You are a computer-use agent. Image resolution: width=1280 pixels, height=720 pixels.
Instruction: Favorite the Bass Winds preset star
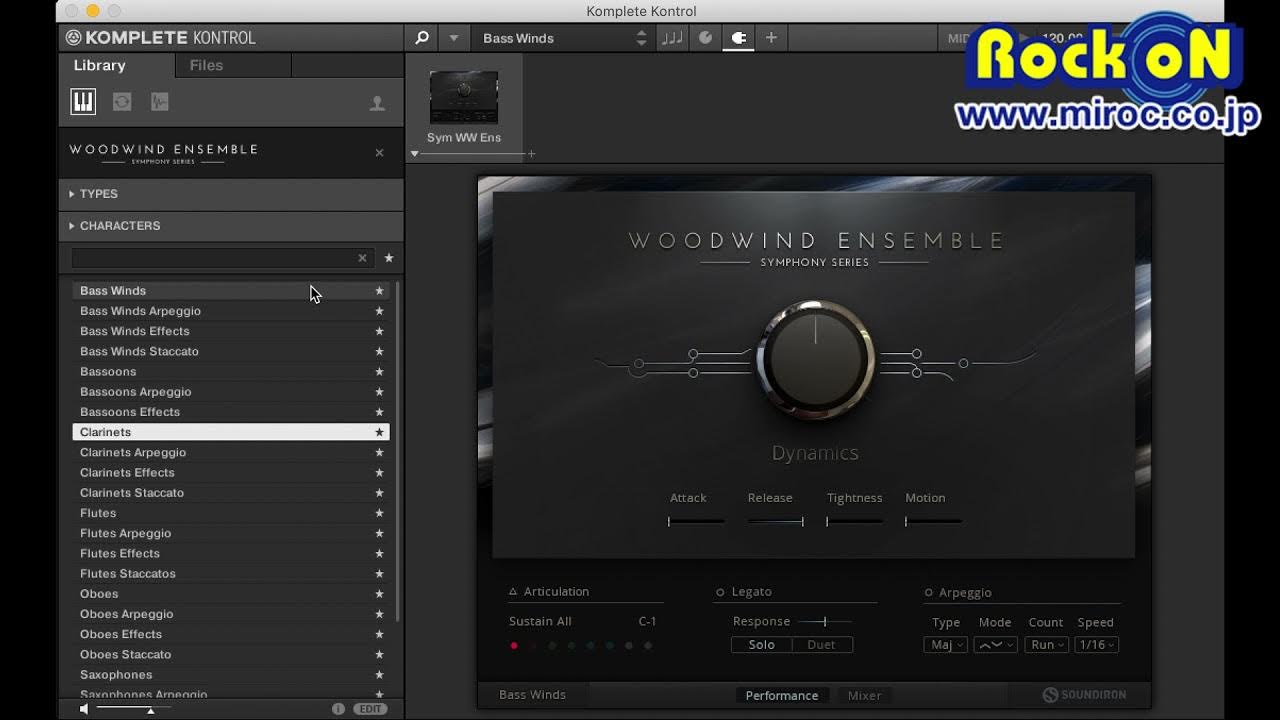[379, 291]
